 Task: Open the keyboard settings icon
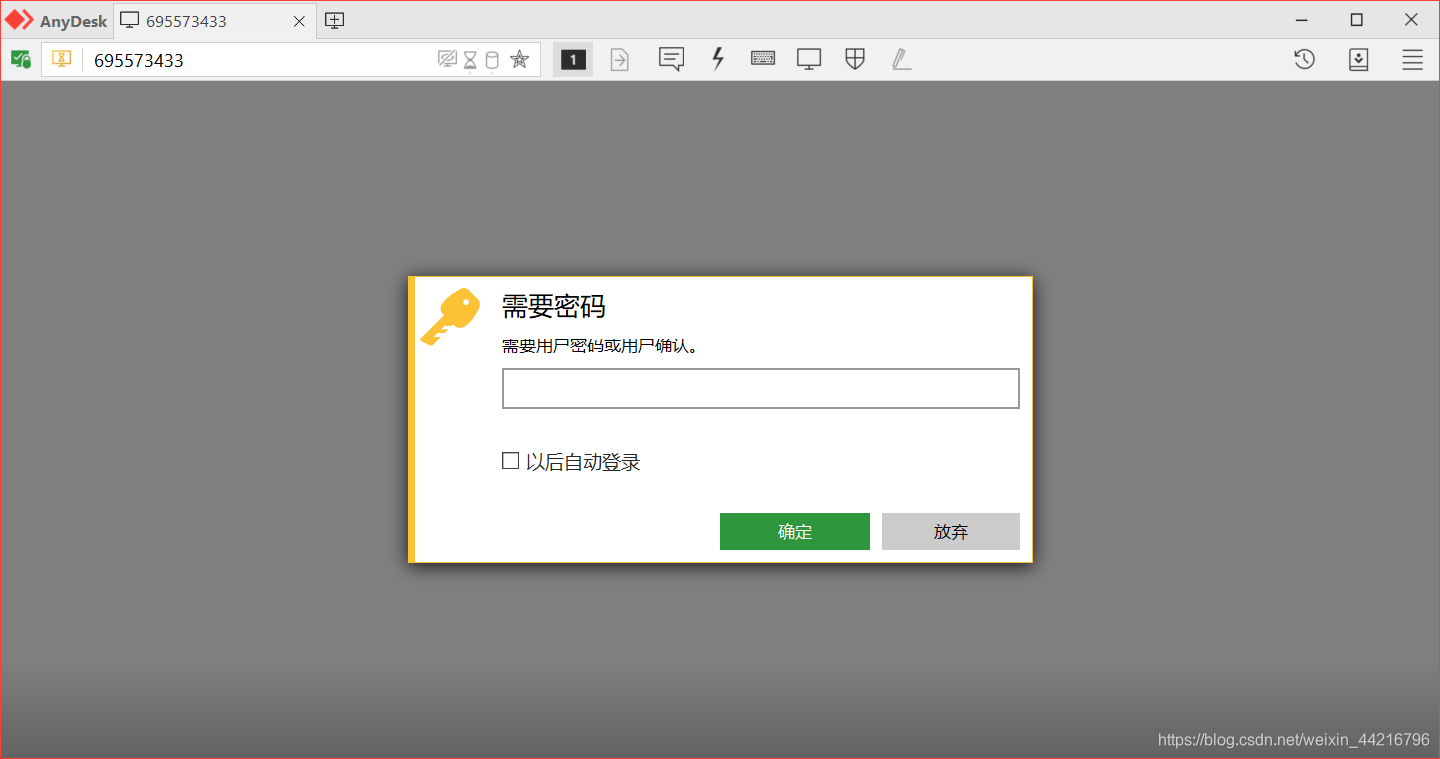(x=763, y=59)
